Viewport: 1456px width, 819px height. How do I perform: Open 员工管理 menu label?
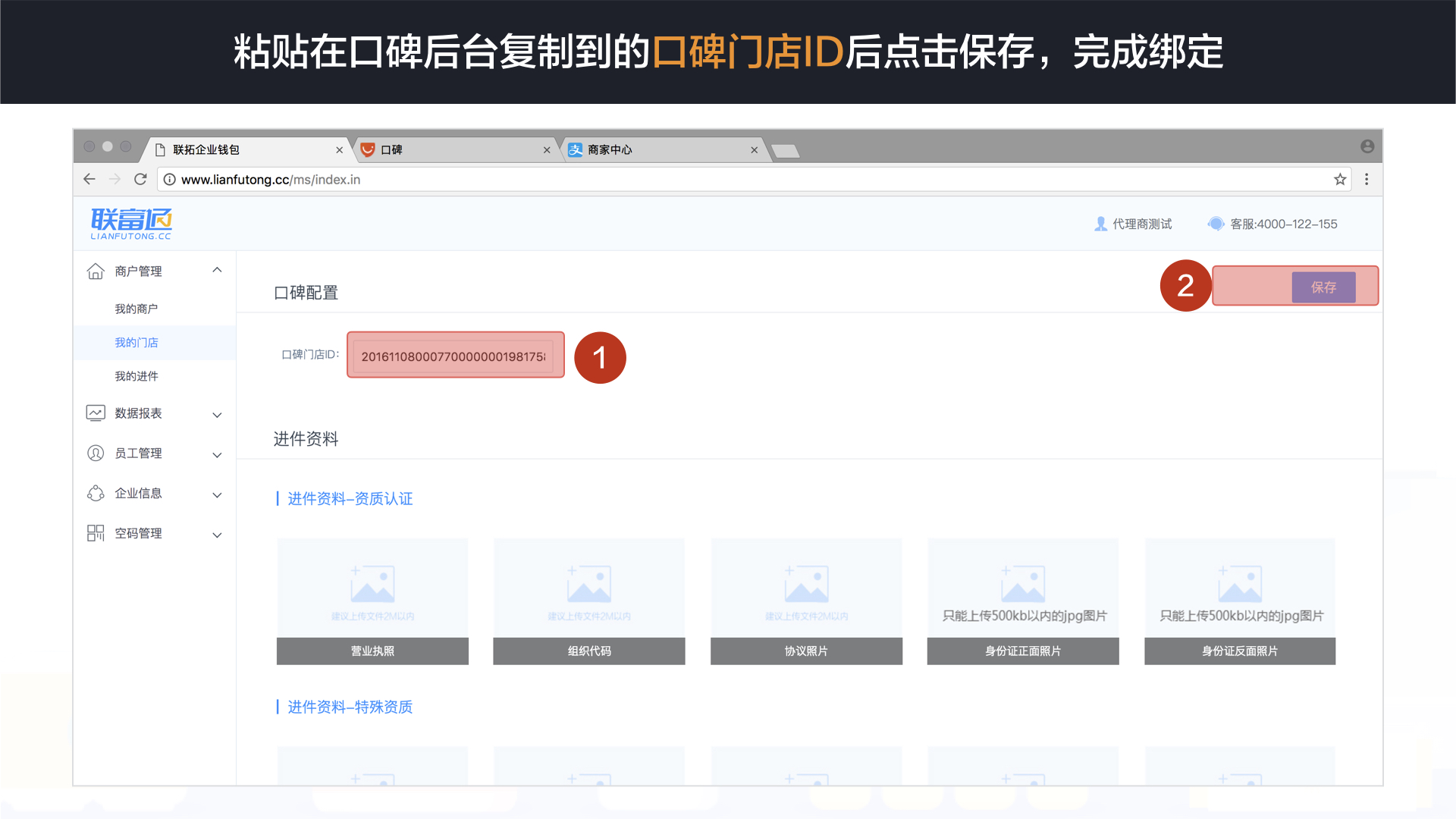tap(138, 453)
